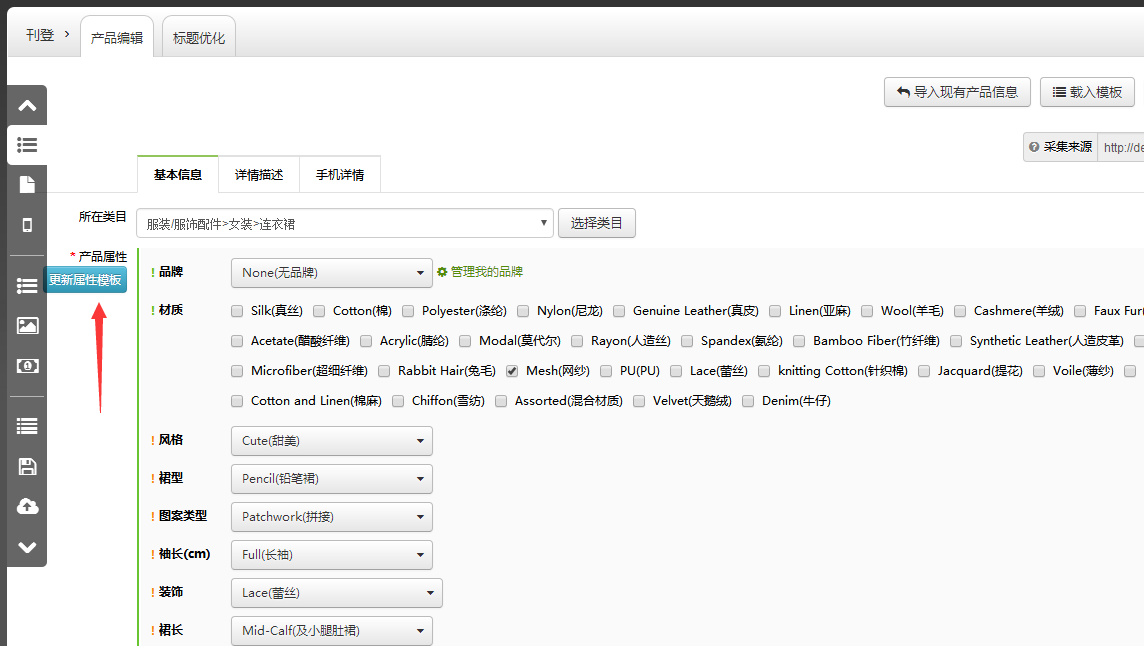Check the Silk(真丝) material checkbox

point(237,311)
